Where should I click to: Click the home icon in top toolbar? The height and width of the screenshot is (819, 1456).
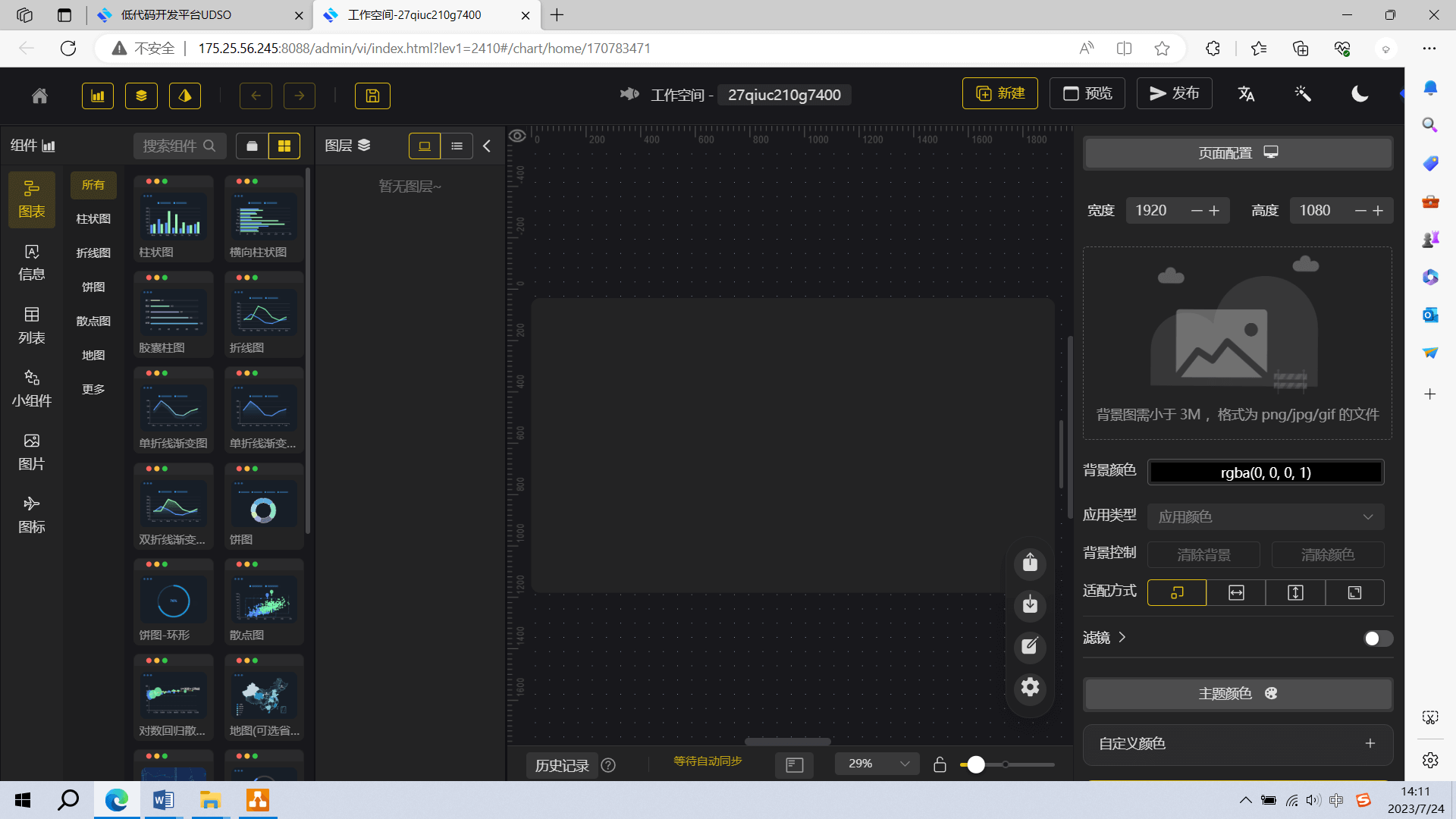coord(39,96)
